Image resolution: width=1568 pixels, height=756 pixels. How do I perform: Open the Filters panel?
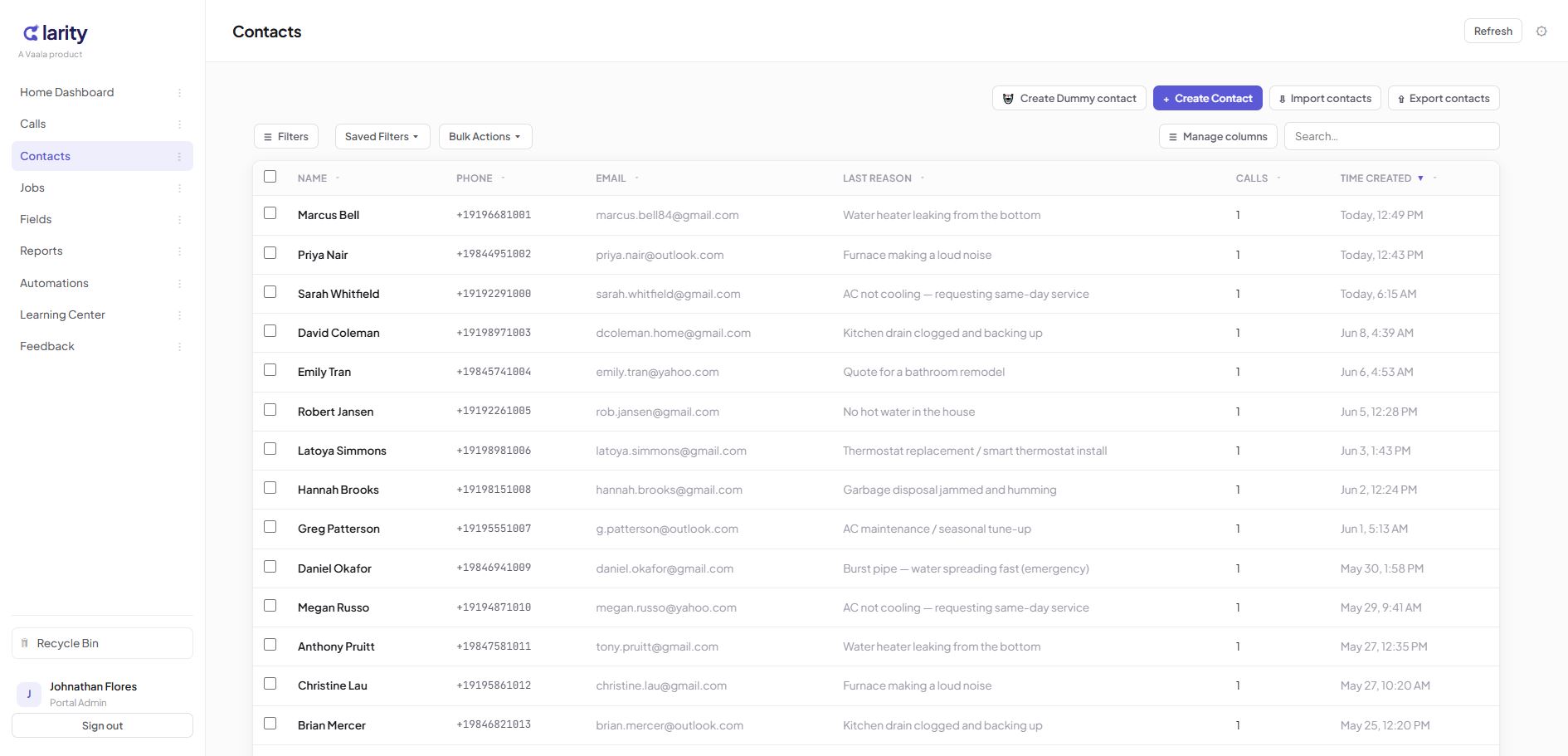(x=286, y=136)
